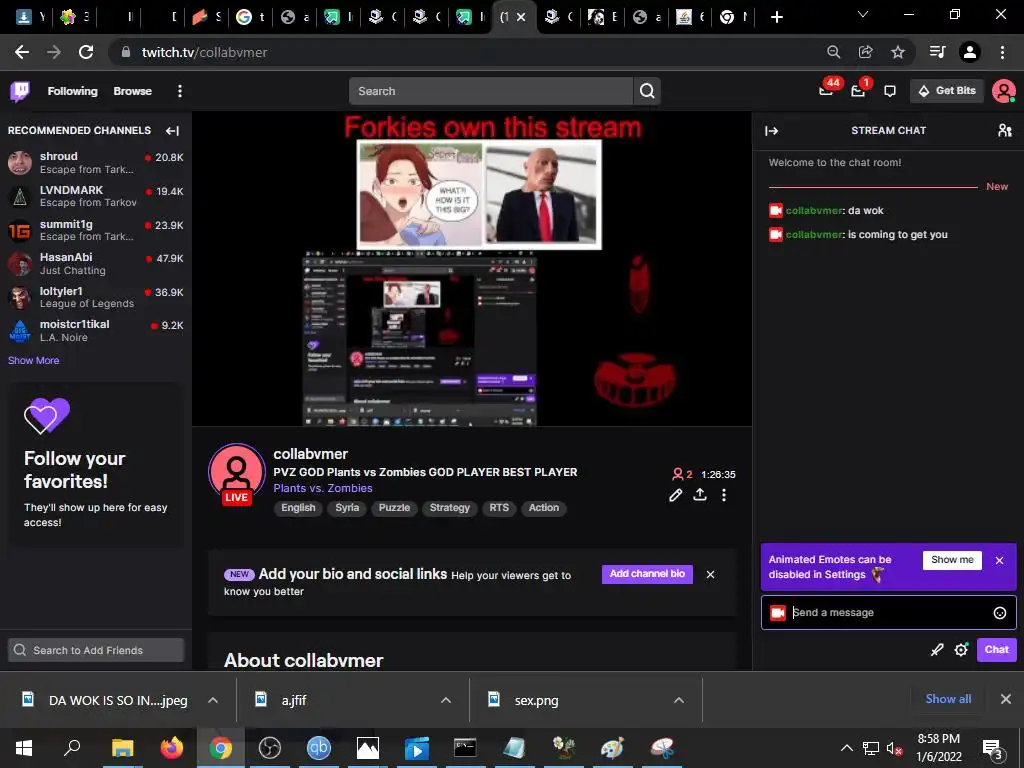Open the loltyler1 recommended channel

(95, 298)
